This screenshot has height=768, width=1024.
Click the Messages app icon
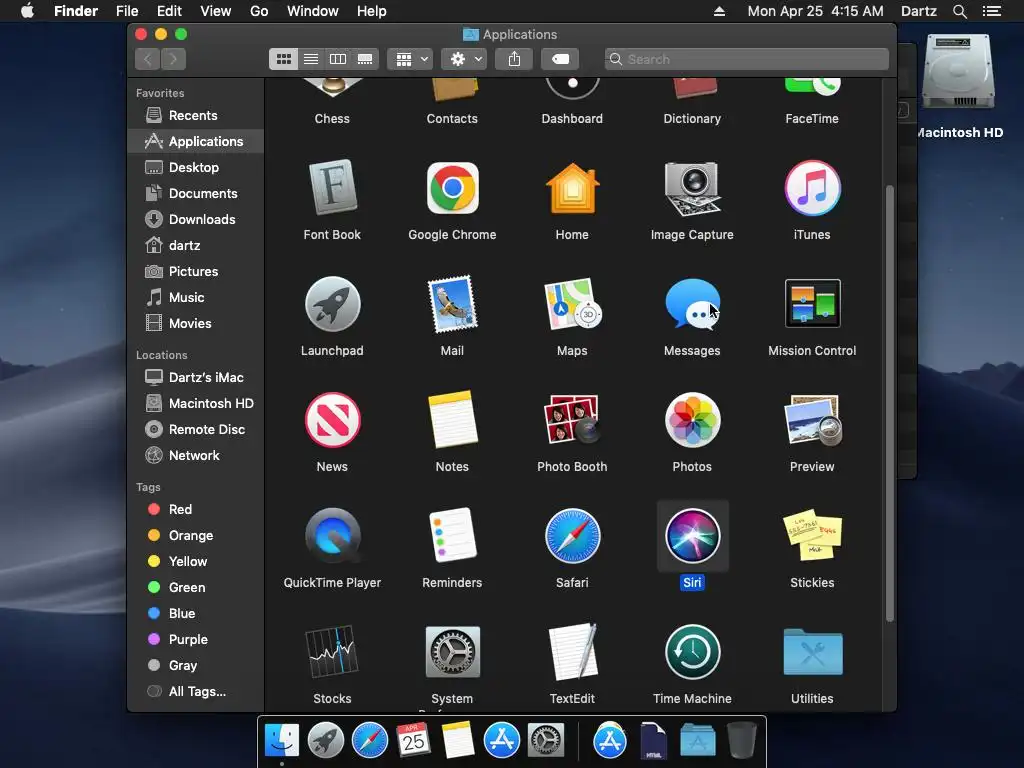click(x=692, y=304)
